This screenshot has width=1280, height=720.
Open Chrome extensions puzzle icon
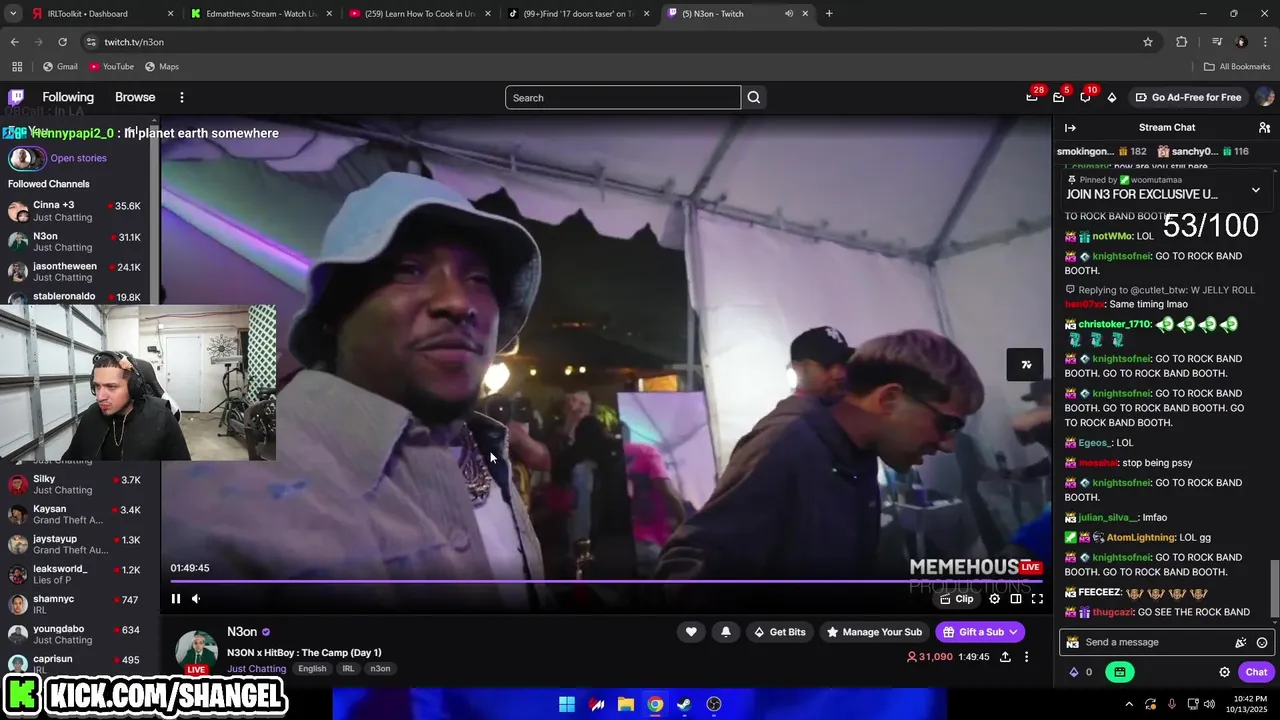pyautogui.click(x=1182, y=42)
